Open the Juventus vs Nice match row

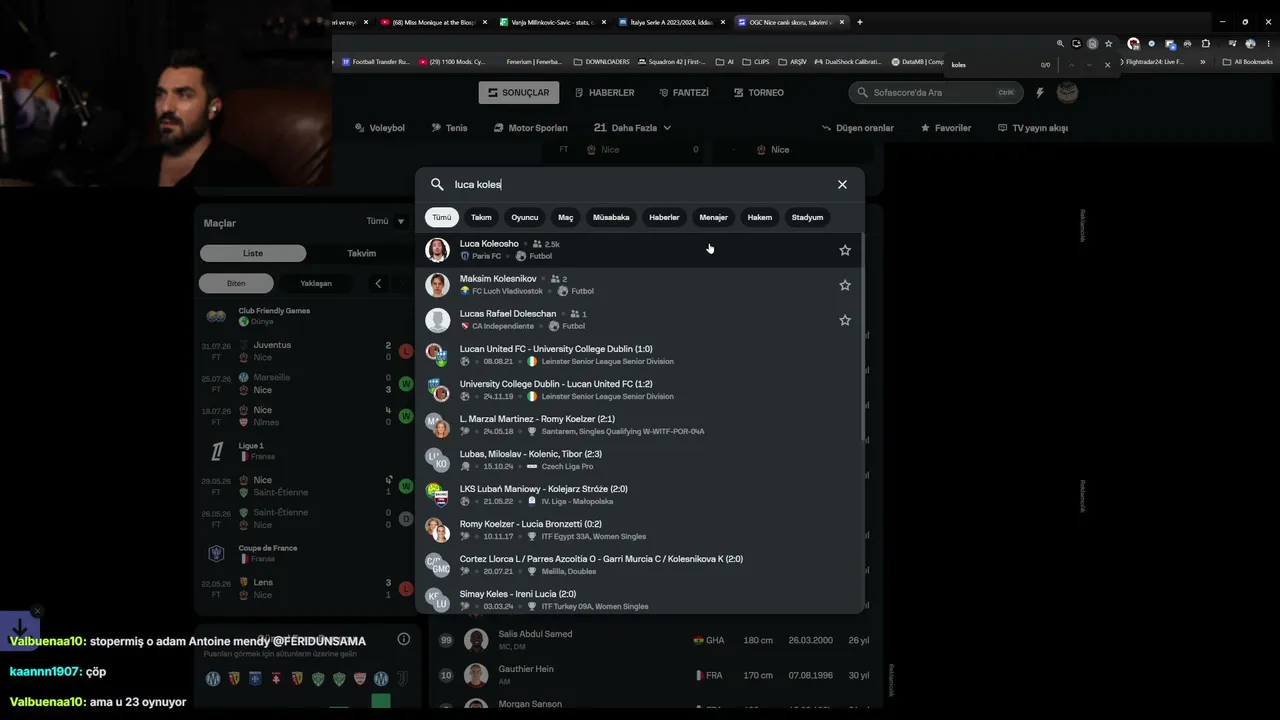[304, 351]
